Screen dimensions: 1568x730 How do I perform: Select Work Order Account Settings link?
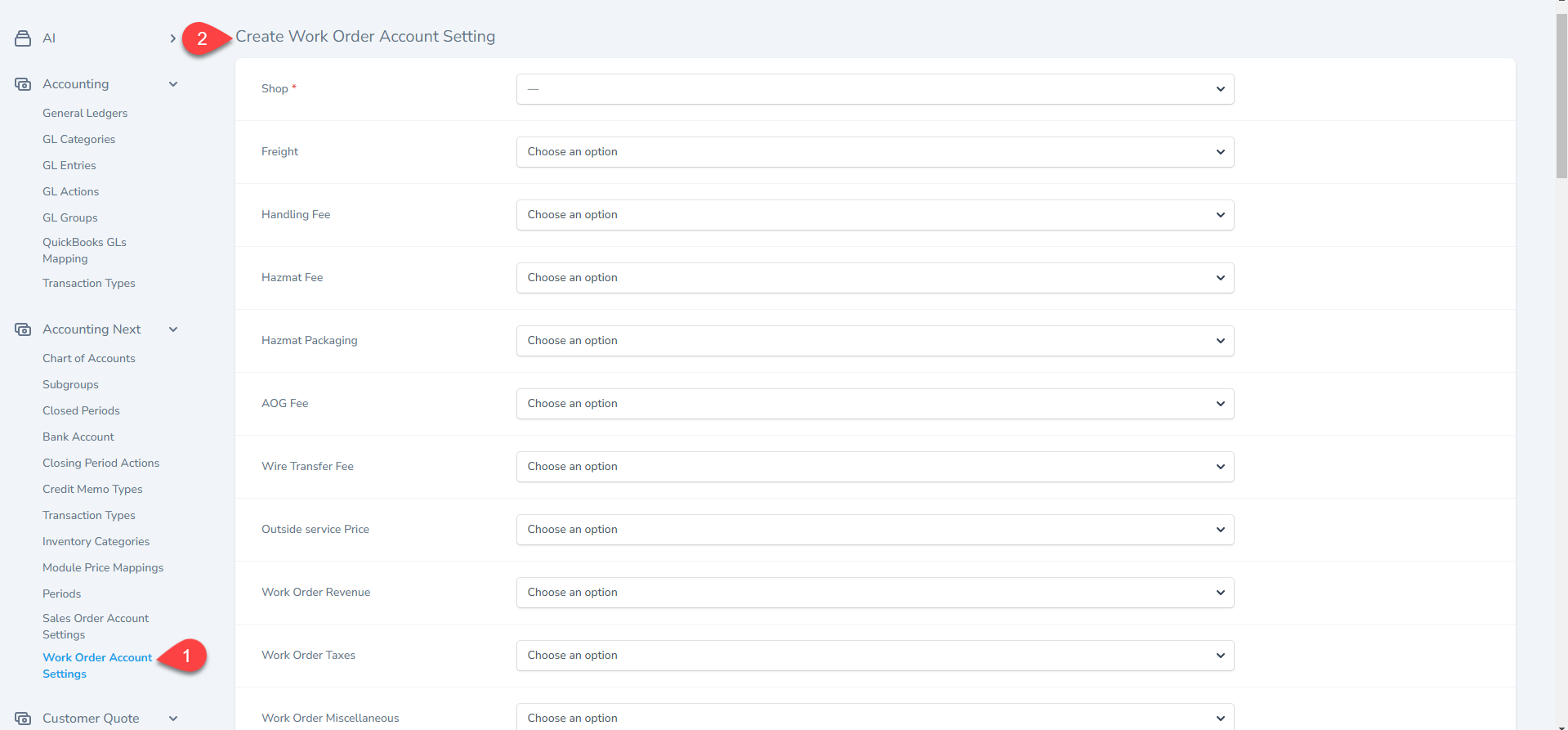(x=97, y=665)
